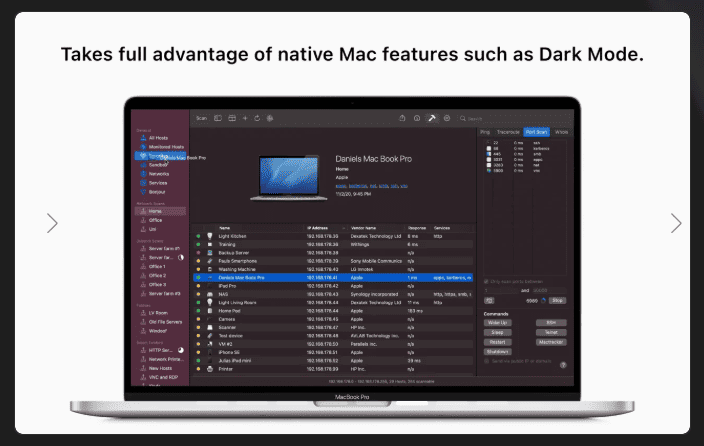Toggle the sidebar layout toolbar icon
The width and height of the screenshot is (704, 446).
point(218,118)
